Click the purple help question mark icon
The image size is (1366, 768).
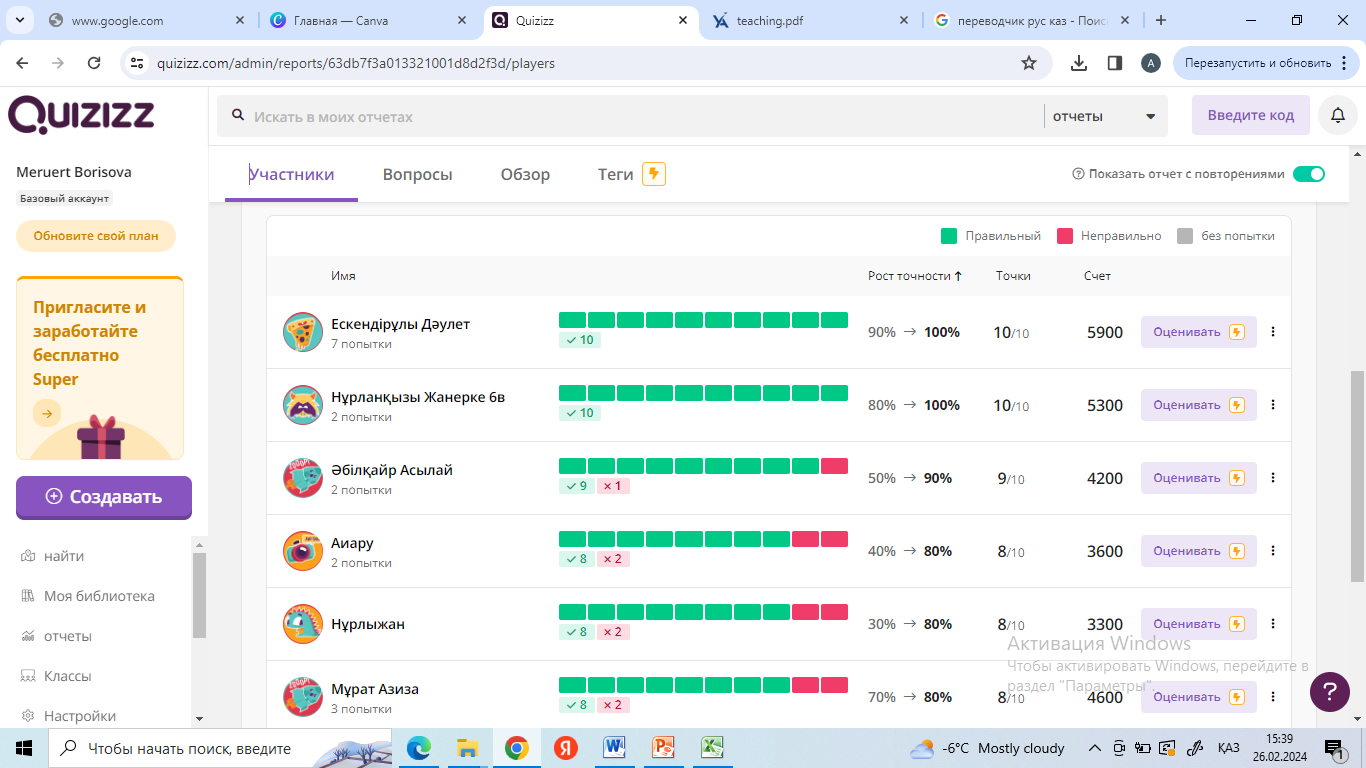[x=1329, y=691]
